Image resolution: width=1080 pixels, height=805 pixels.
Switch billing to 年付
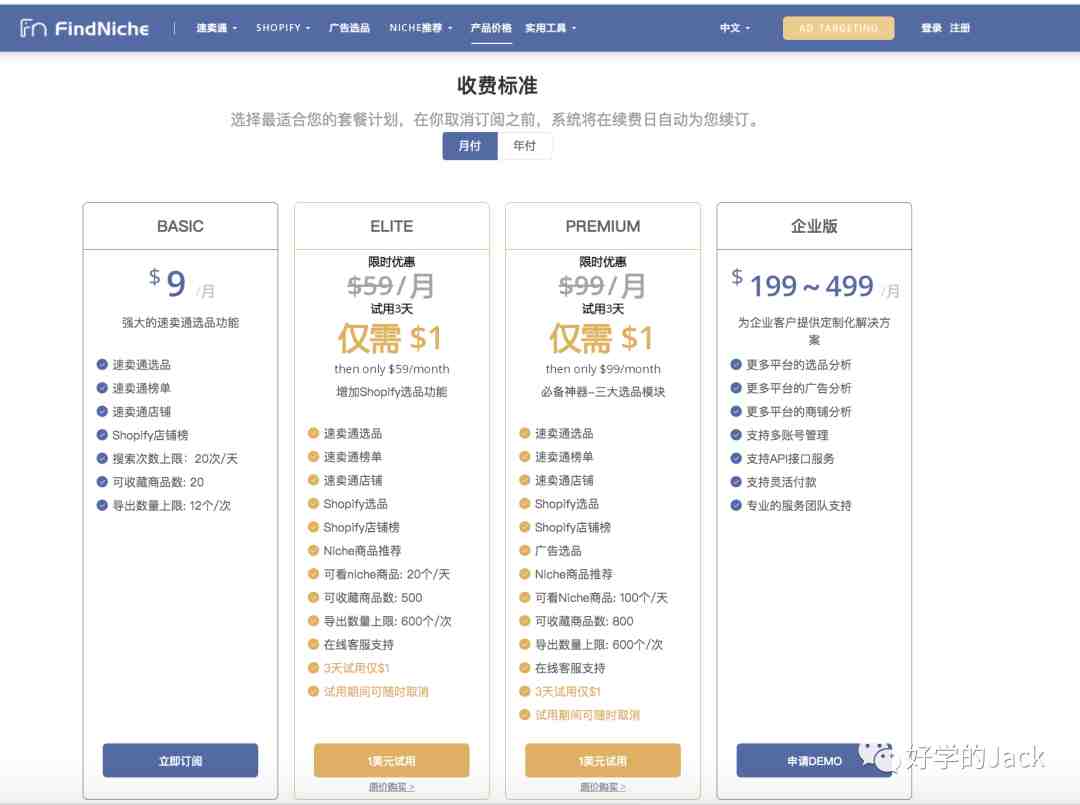tap(524, 146)
